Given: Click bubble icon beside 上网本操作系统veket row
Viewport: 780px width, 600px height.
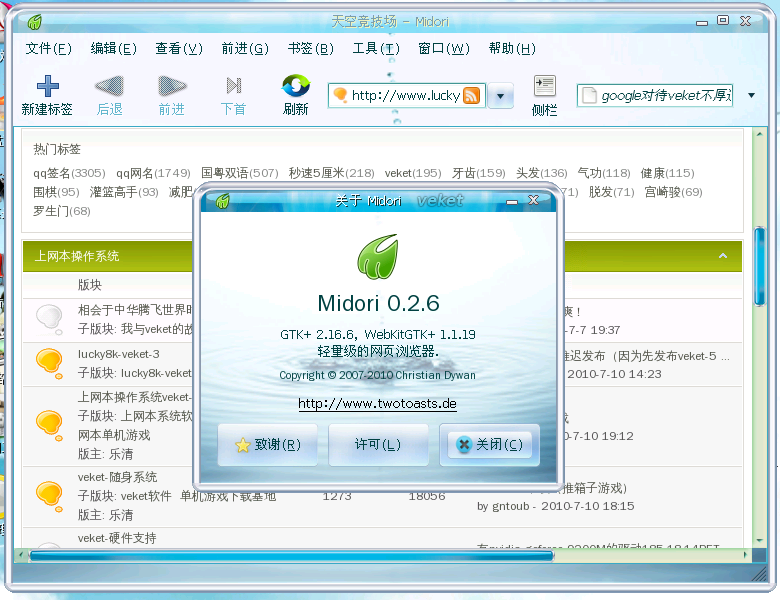Looking at the screenshot, I should (x=49, y=426).
